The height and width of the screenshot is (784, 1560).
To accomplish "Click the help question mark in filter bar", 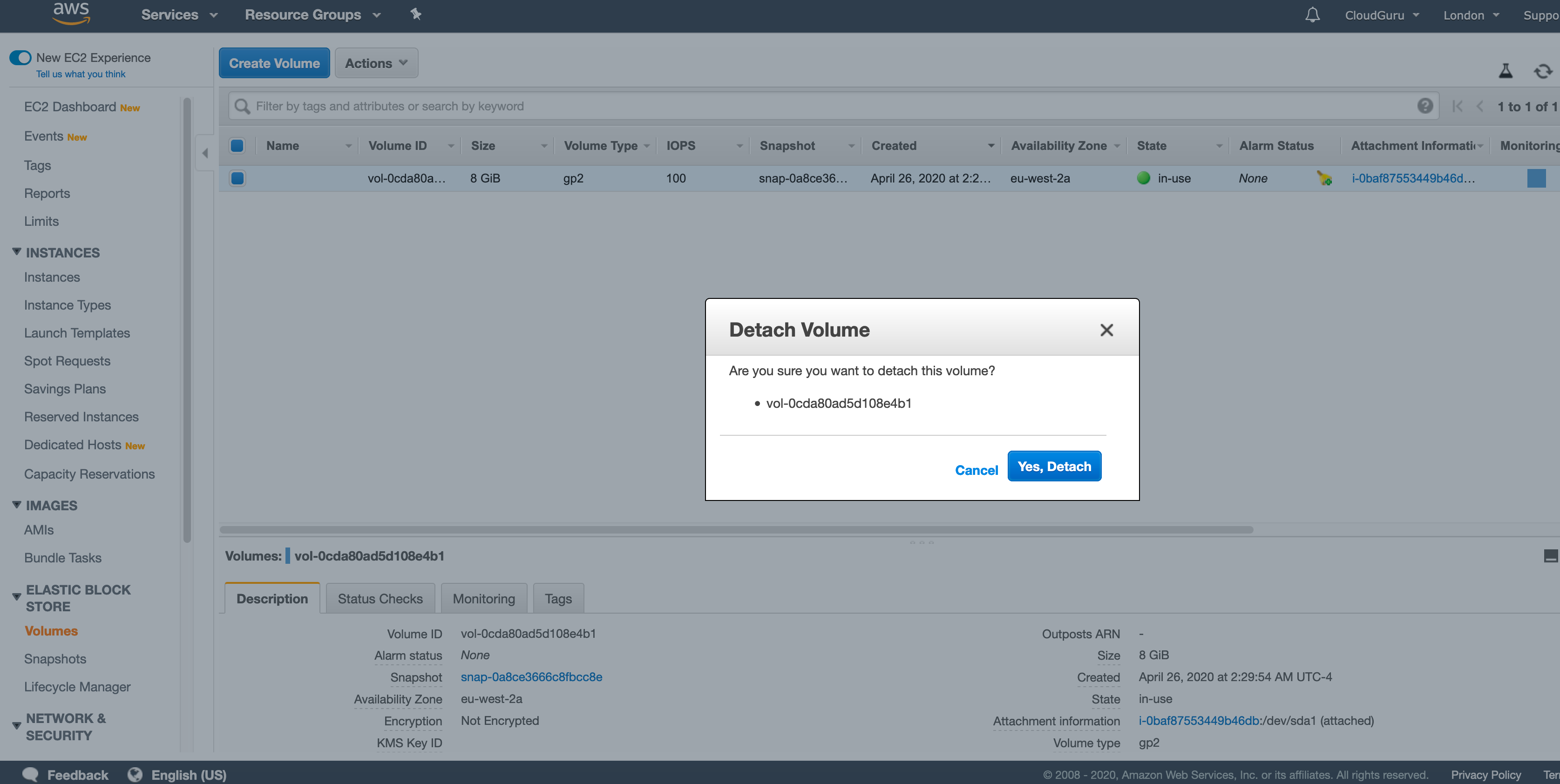I will pos(1425,106).
